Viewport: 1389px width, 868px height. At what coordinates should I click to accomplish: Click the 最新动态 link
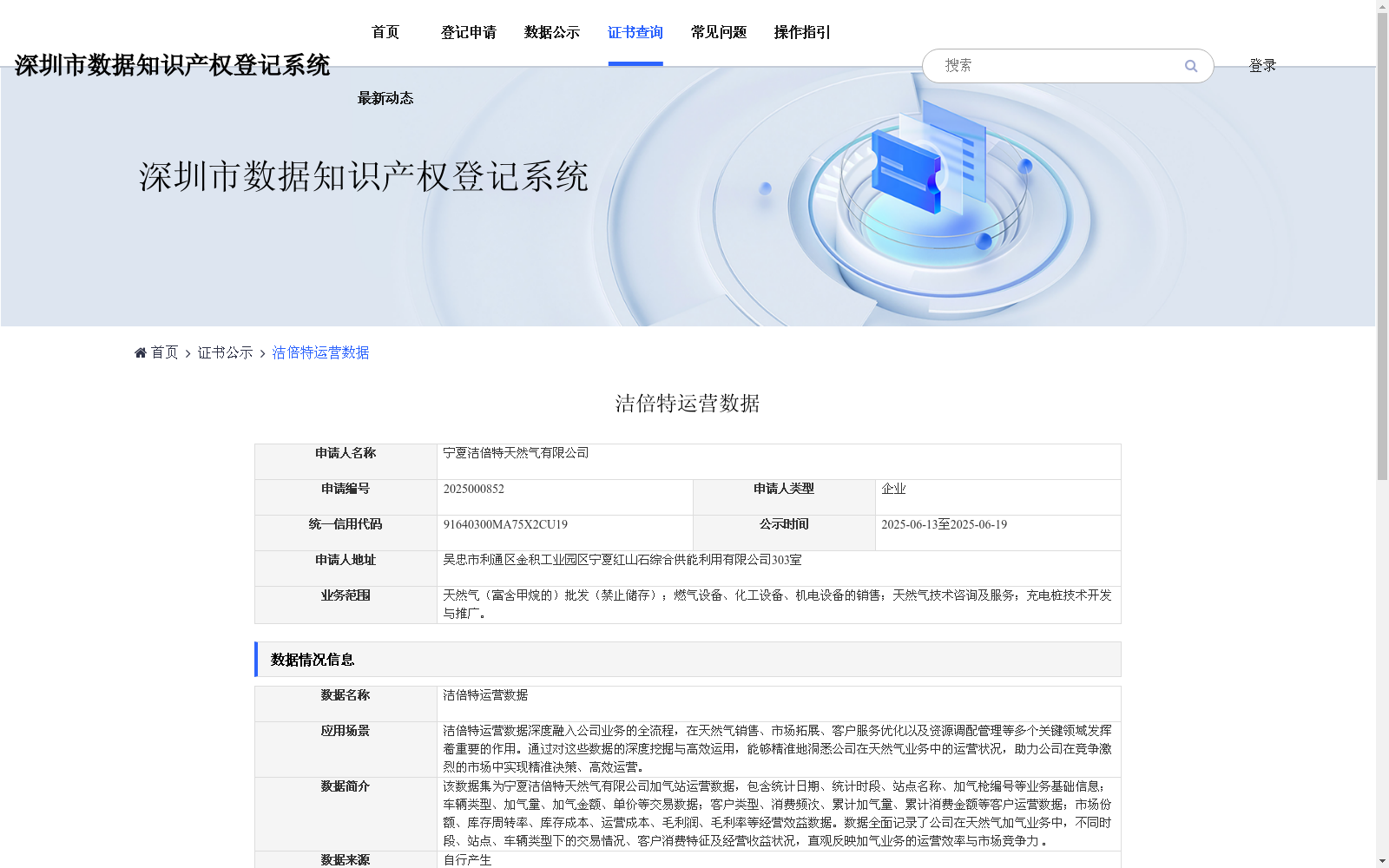(x=385, y=98)
